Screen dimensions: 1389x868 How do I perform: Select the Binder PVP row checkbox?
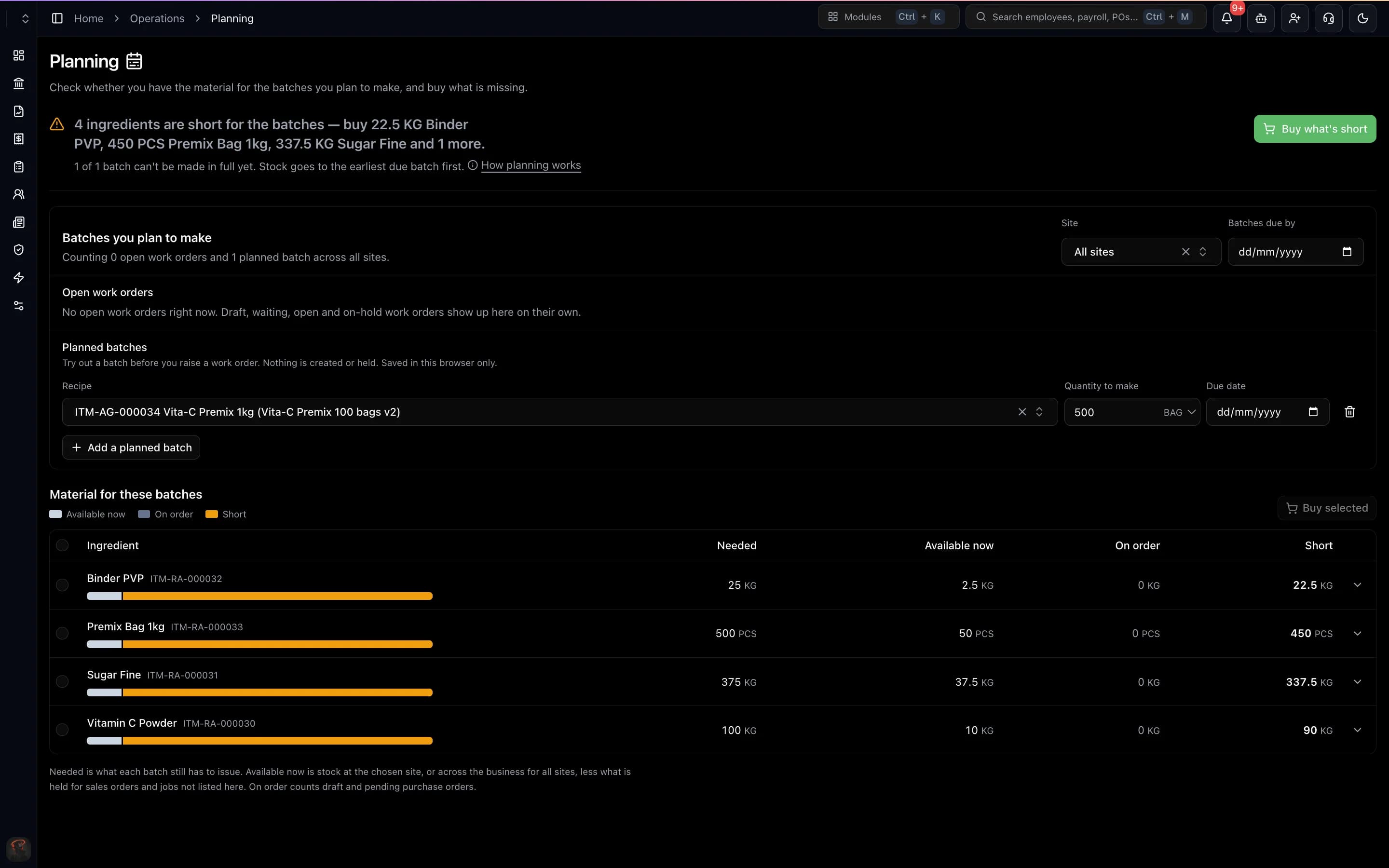62,585
